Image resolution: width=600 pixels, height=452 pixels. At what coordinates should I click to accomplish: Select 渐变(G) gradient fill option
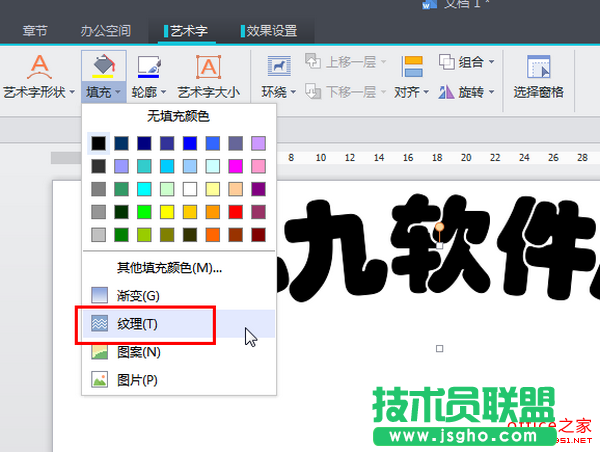click(179, 295)
